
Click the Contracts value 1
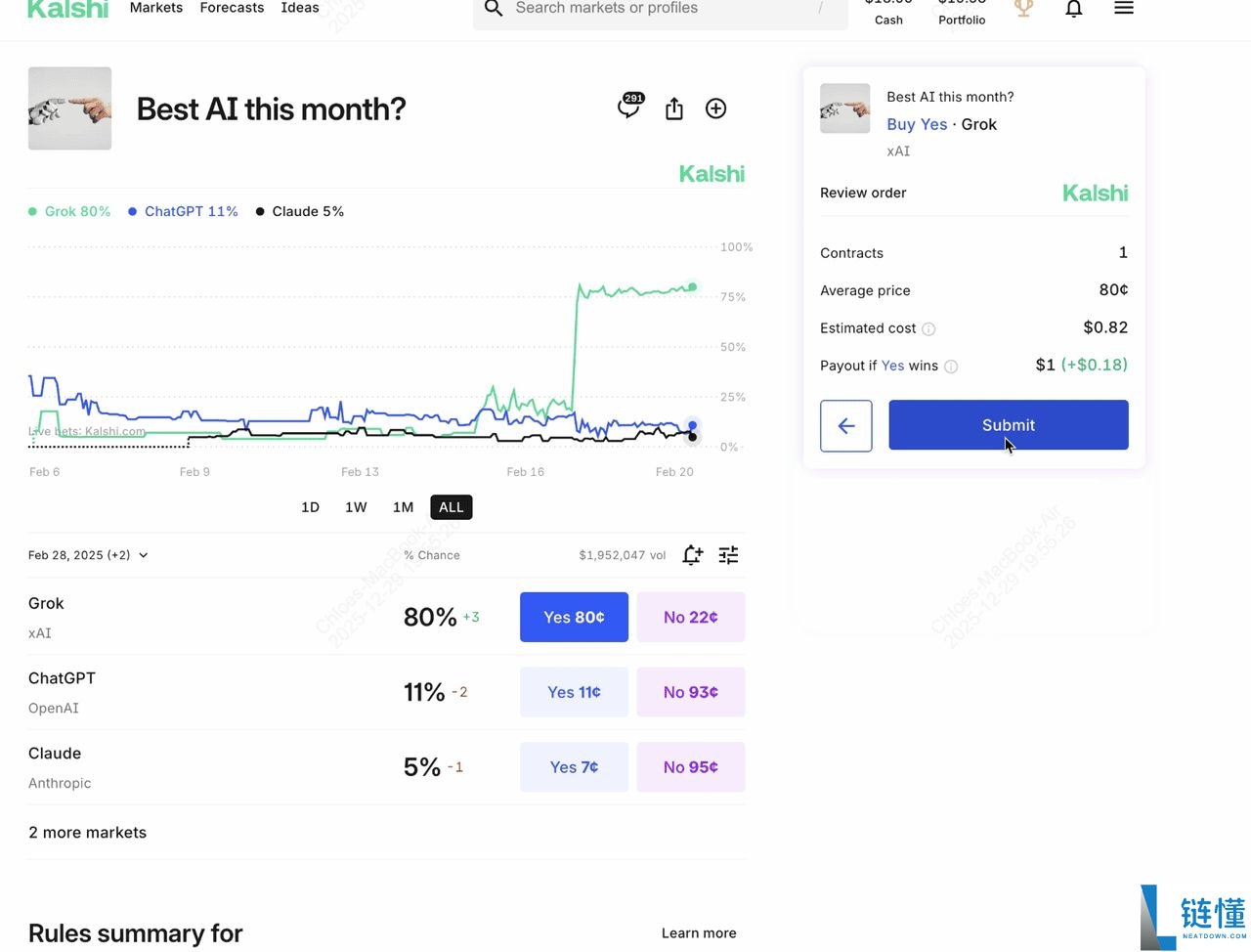point(1123,252)
